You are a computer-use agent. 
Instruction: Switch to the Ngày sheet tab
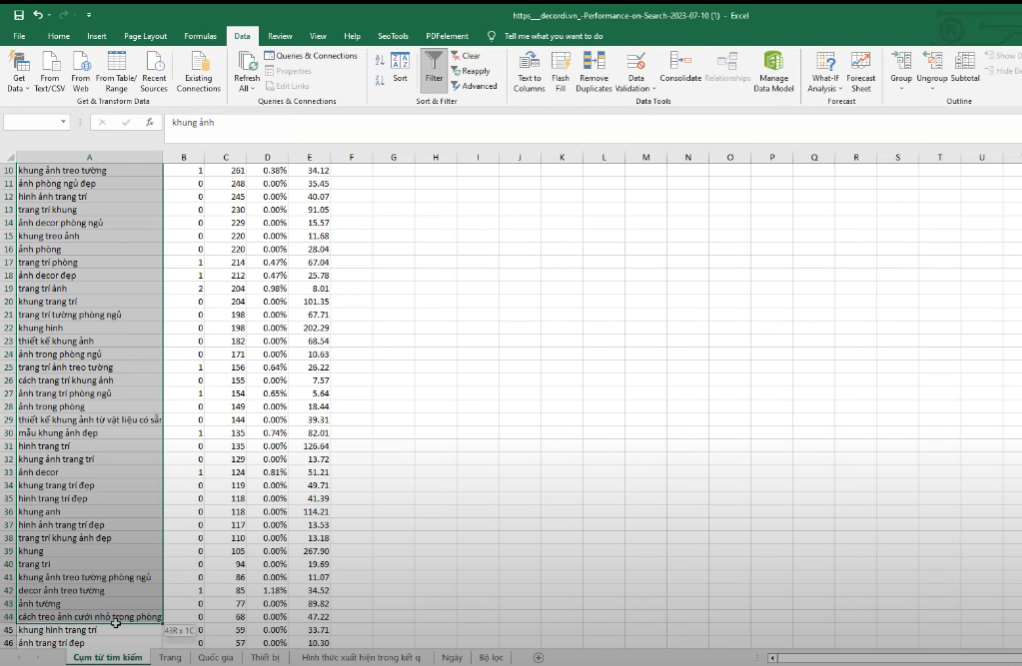coord(452,658)
